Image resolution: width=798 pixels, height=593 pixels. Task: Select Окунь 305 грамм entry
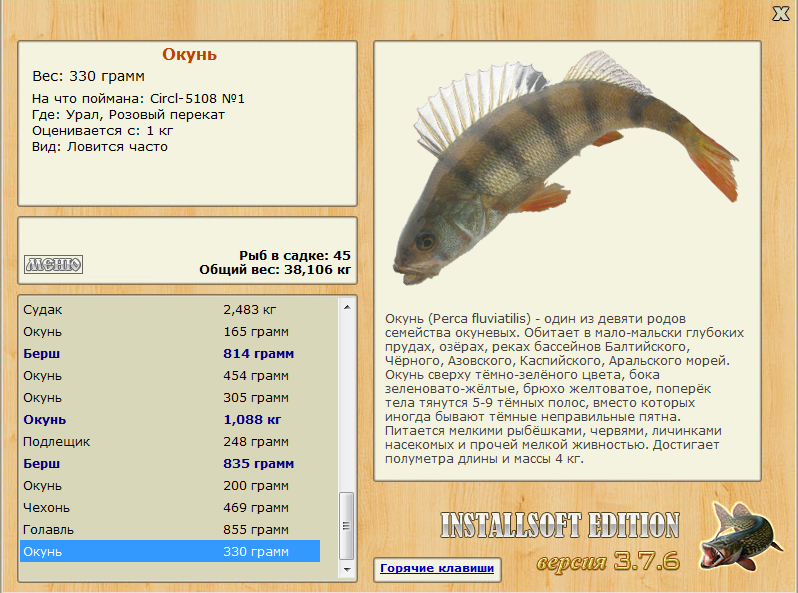point(170,398)
